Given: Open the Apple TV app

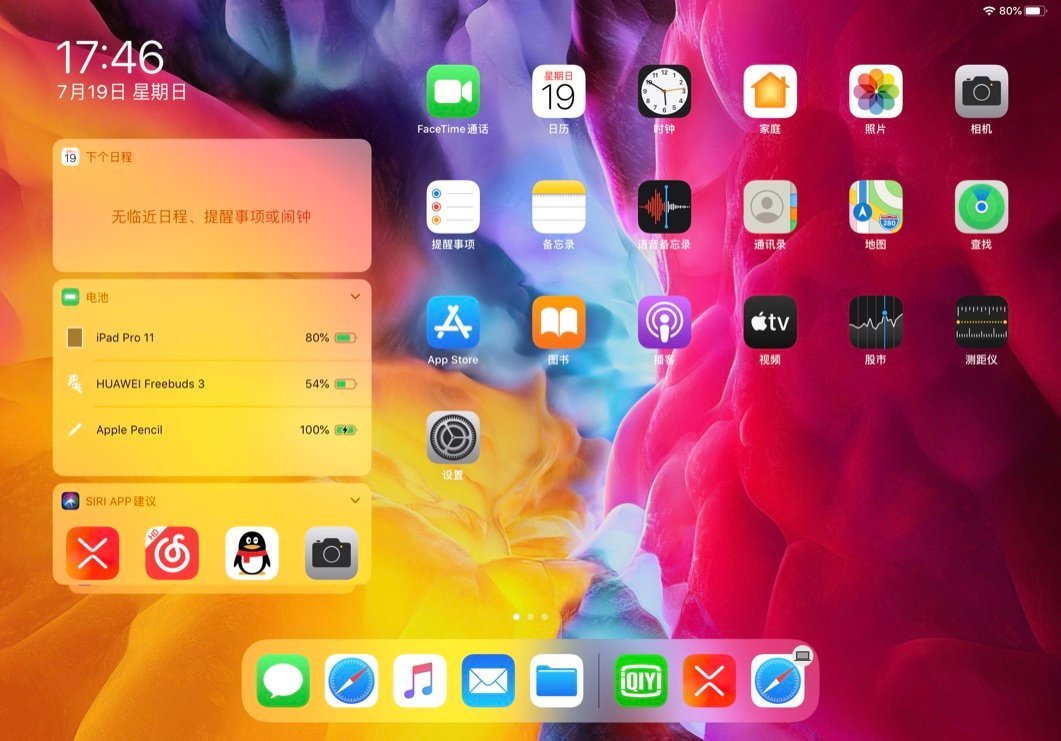Looking at the screenshot, I should click(770, 322).
